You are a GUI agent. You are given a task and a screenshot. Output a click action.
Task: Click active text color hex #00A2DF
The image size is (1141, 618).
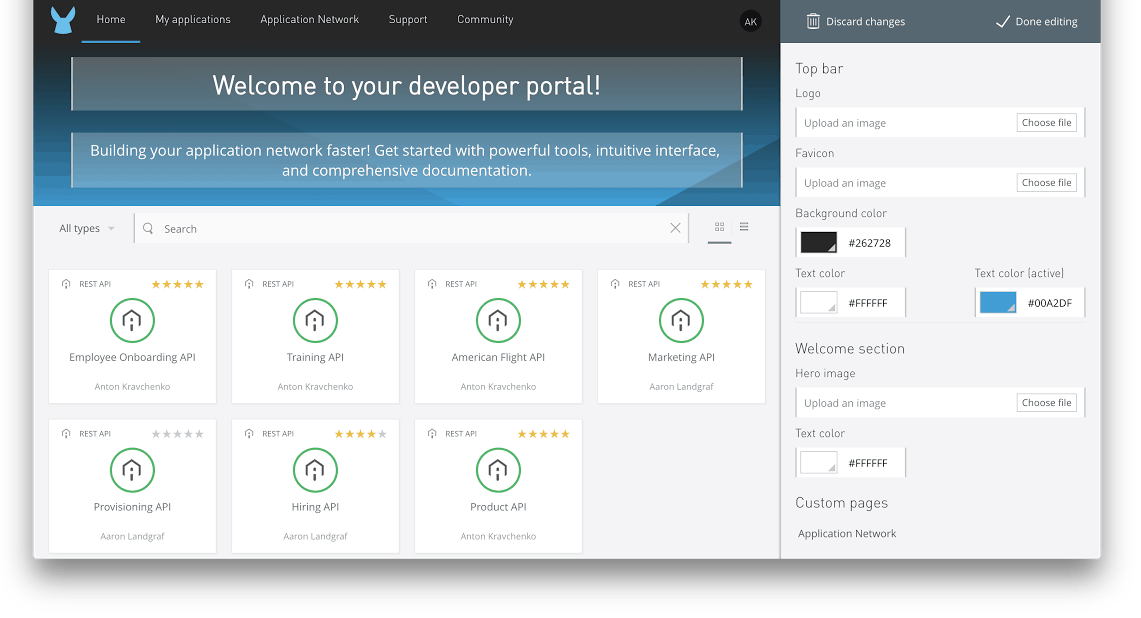pos(1049,303)
